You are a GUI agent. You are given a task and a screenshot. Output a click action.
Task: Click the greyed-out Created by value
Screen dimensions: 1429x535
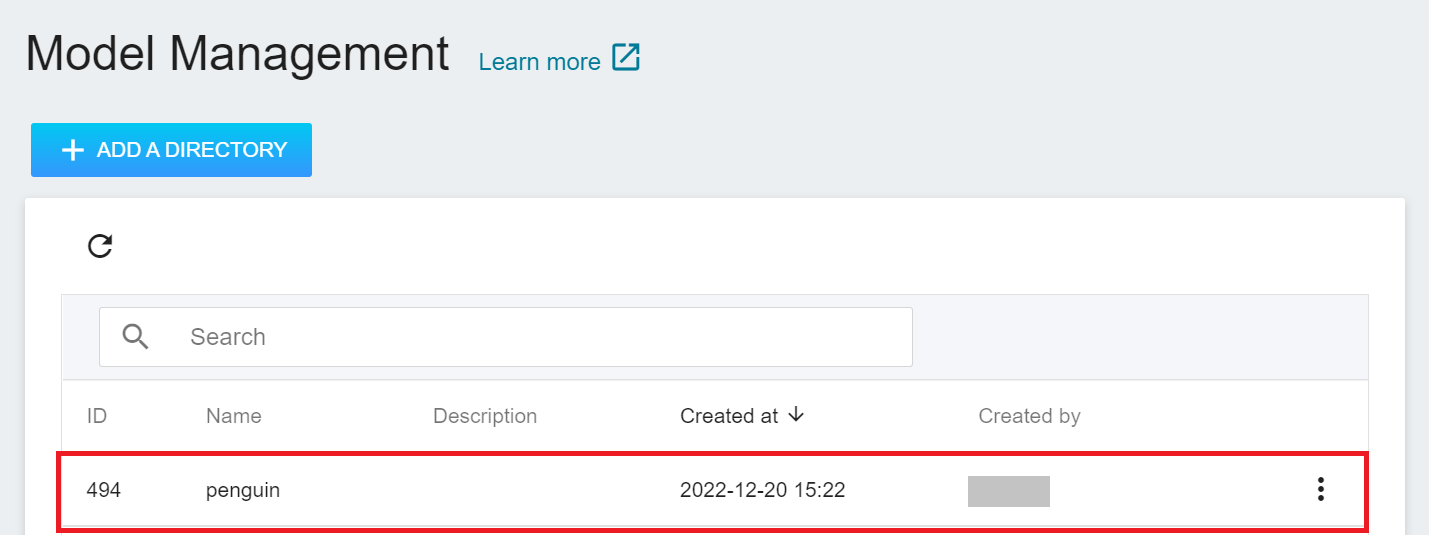coord(1008,491)
